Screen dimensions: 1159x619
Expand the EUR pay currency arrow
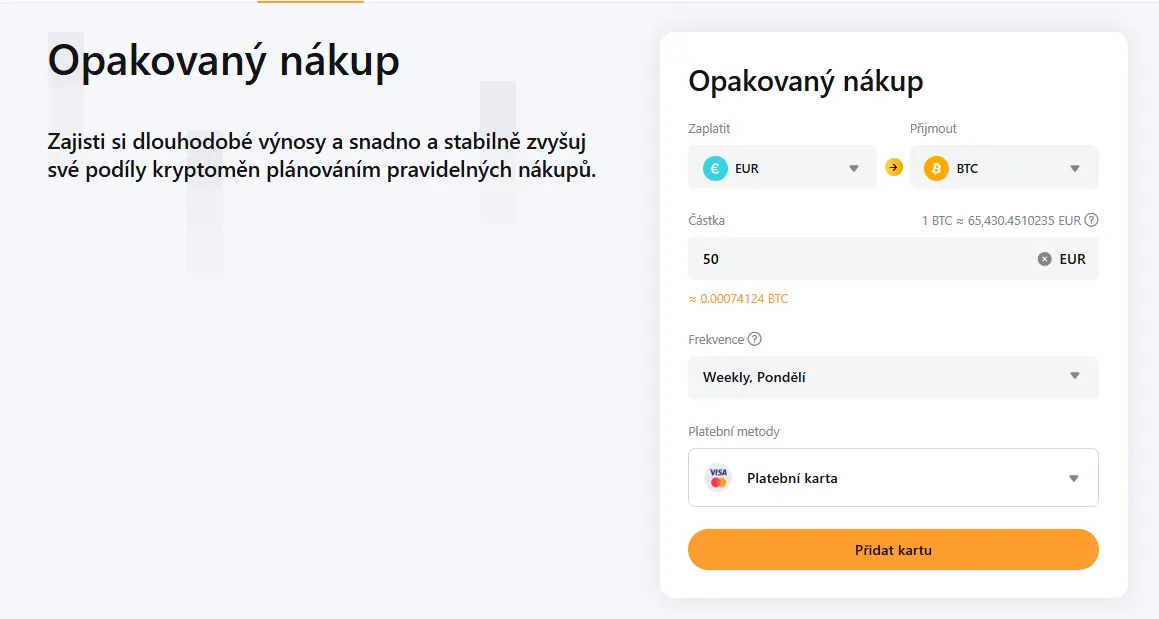(x=854, y=168)
